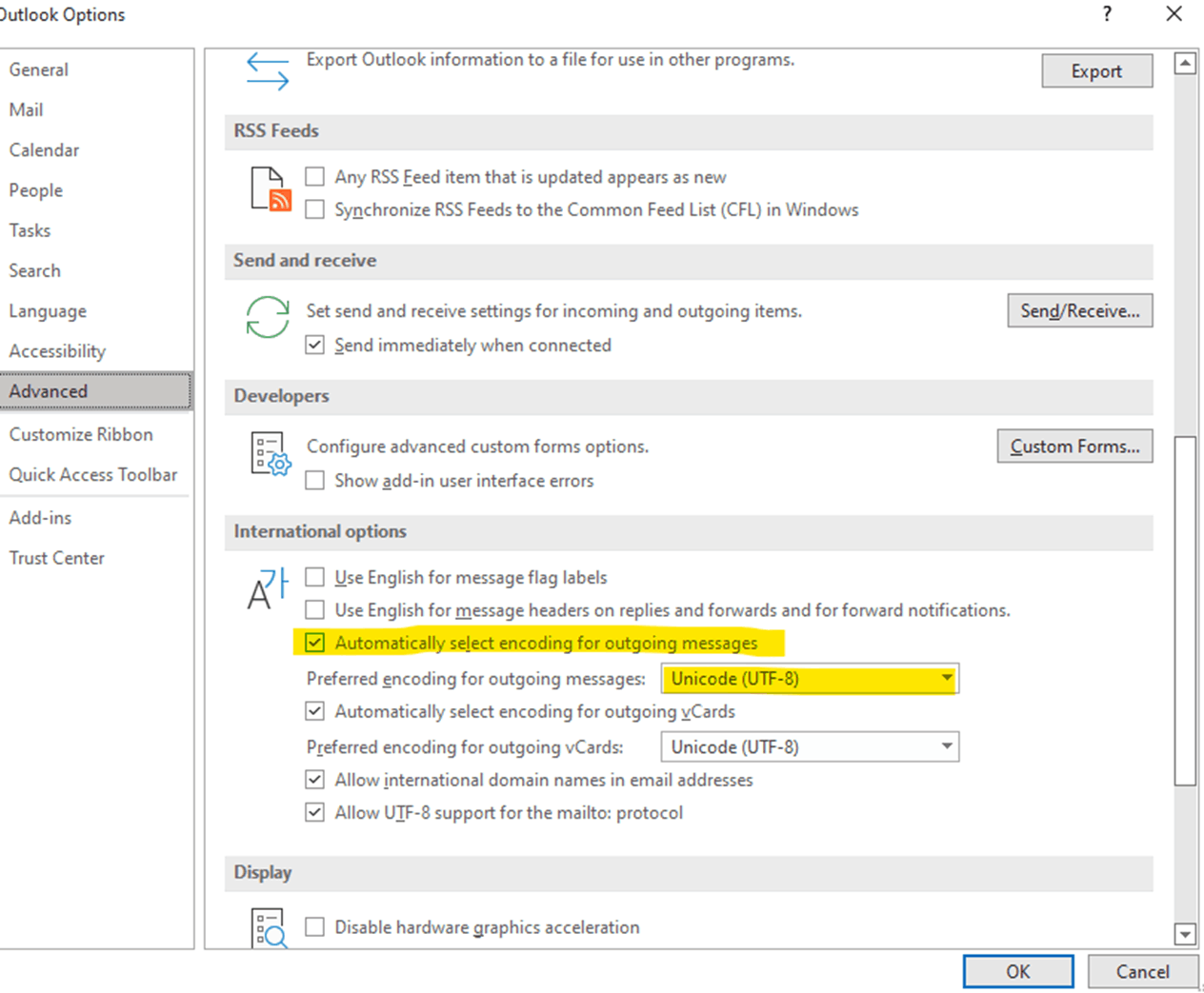Click the scrollbar up arrow

coord(1185,64)
